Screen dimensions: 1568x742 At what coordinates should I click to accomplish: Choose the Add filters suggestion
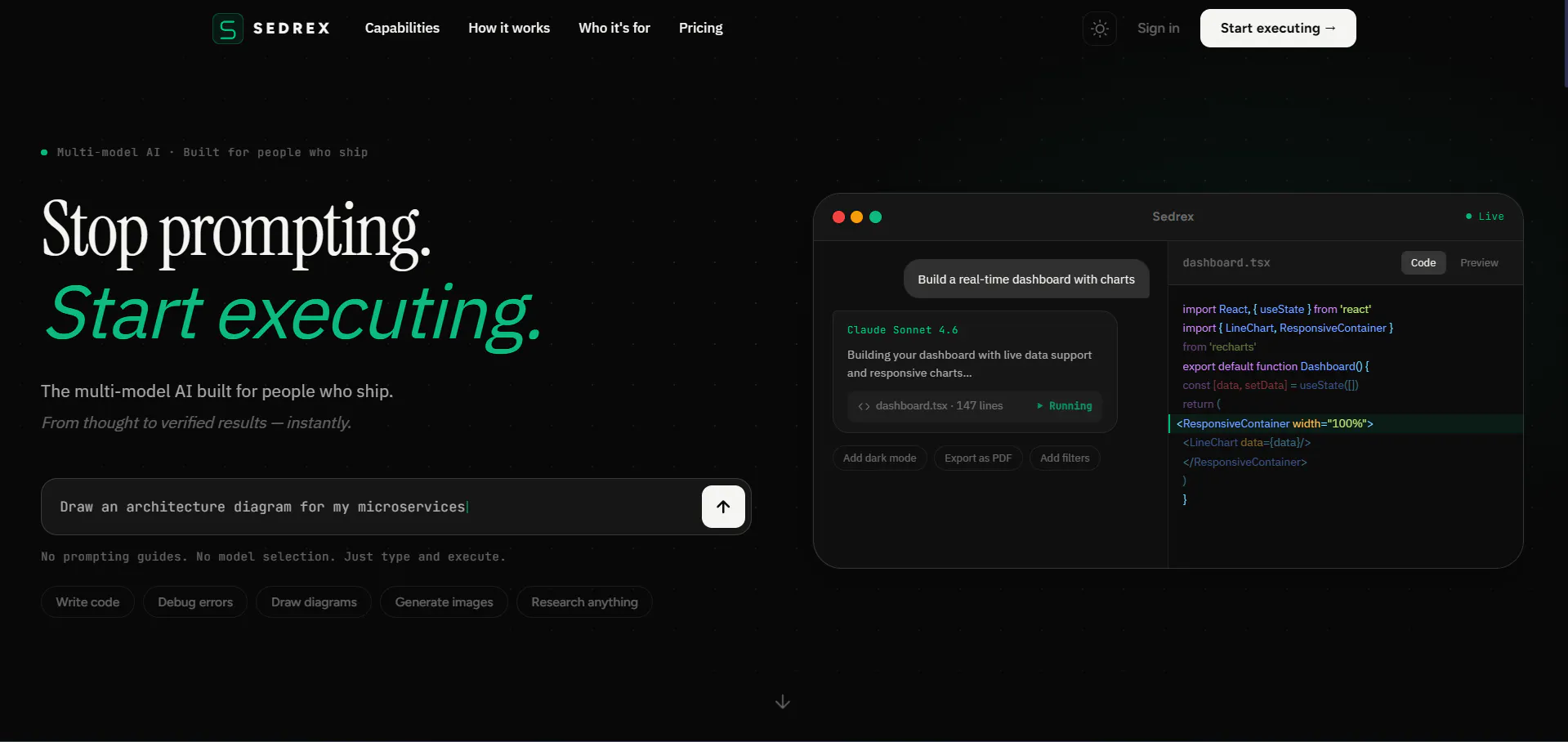tap(1065, 458)
